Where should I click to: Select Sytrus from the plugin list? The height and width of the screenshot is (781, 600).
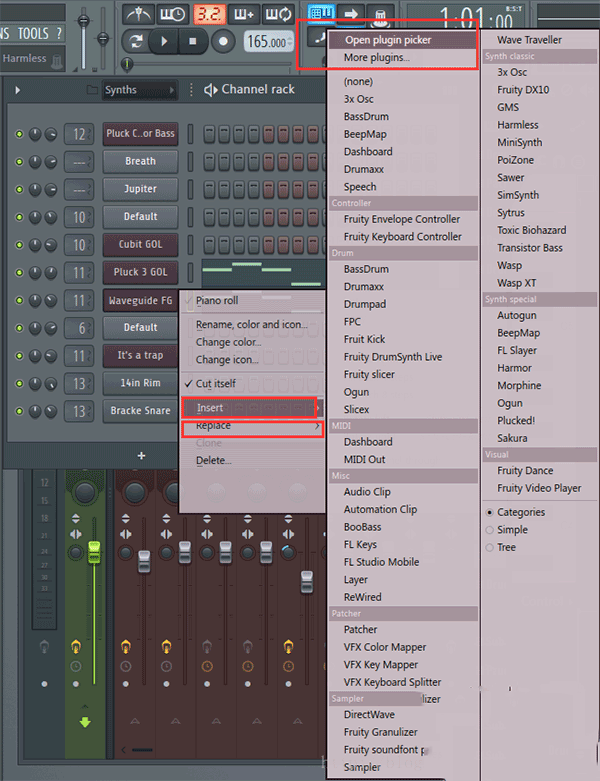coord(511,213)
